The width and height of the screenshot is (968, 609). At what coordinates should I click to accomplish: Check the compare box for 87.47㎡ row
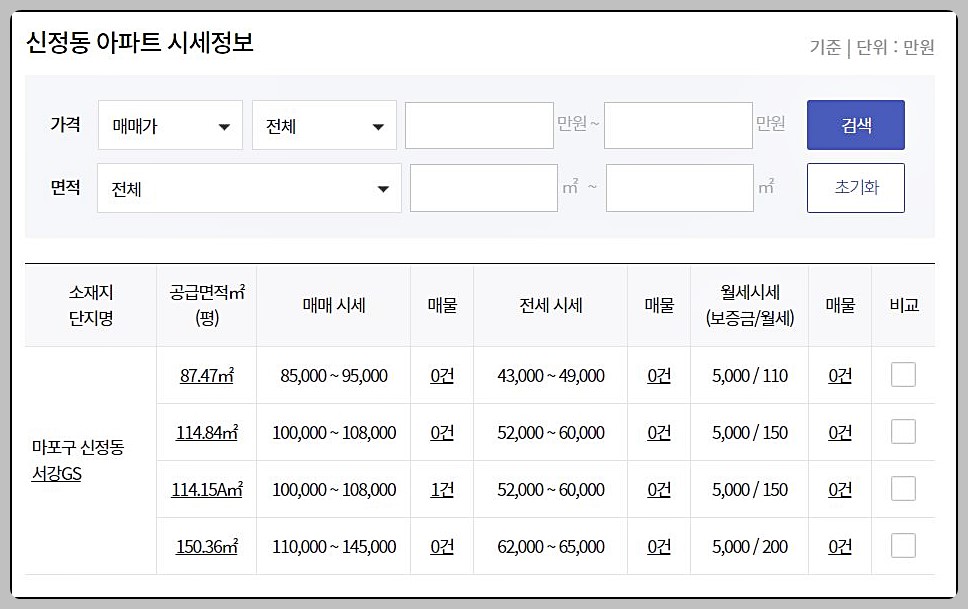[903, 374]
